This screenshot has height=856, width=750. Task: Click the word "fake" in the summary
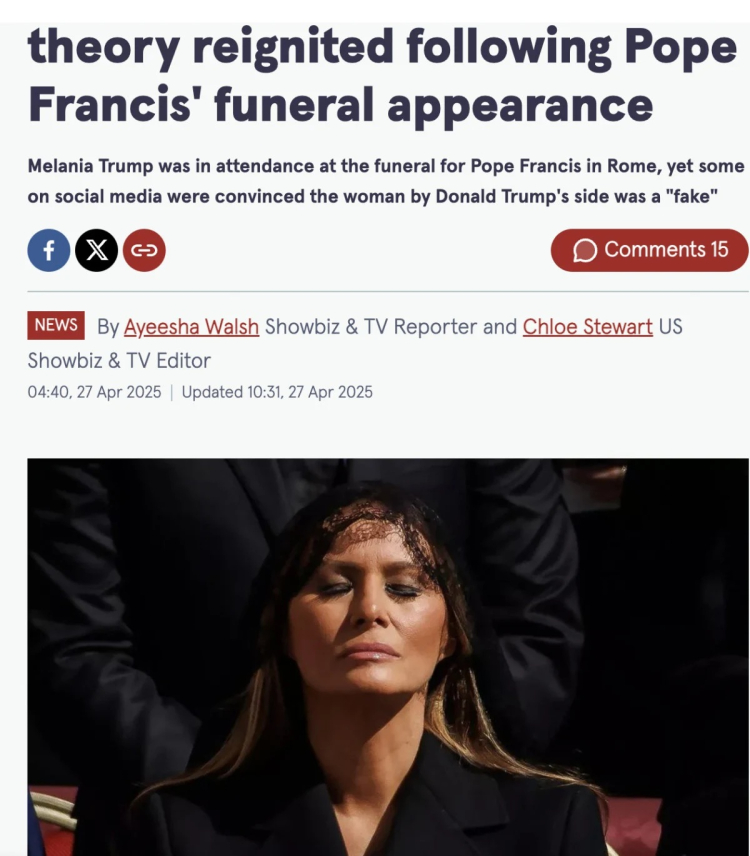coord(694,196)
